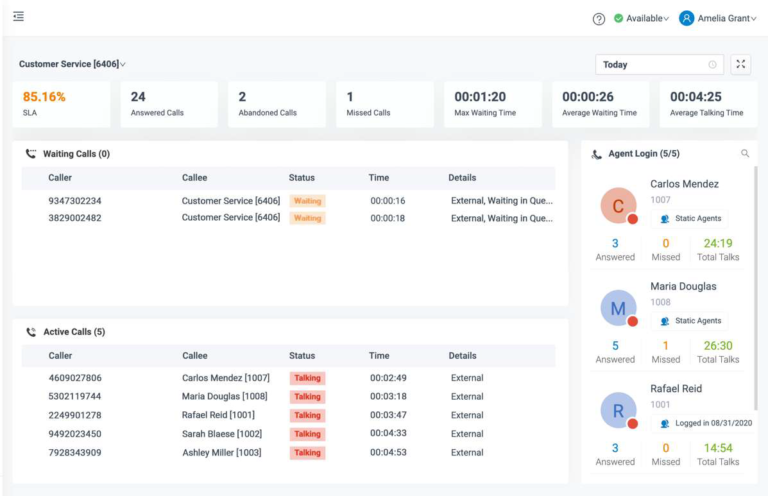Expand the Customer Service [6406] queue selector
Screen dimensions: 768x496
click(72, 64)
